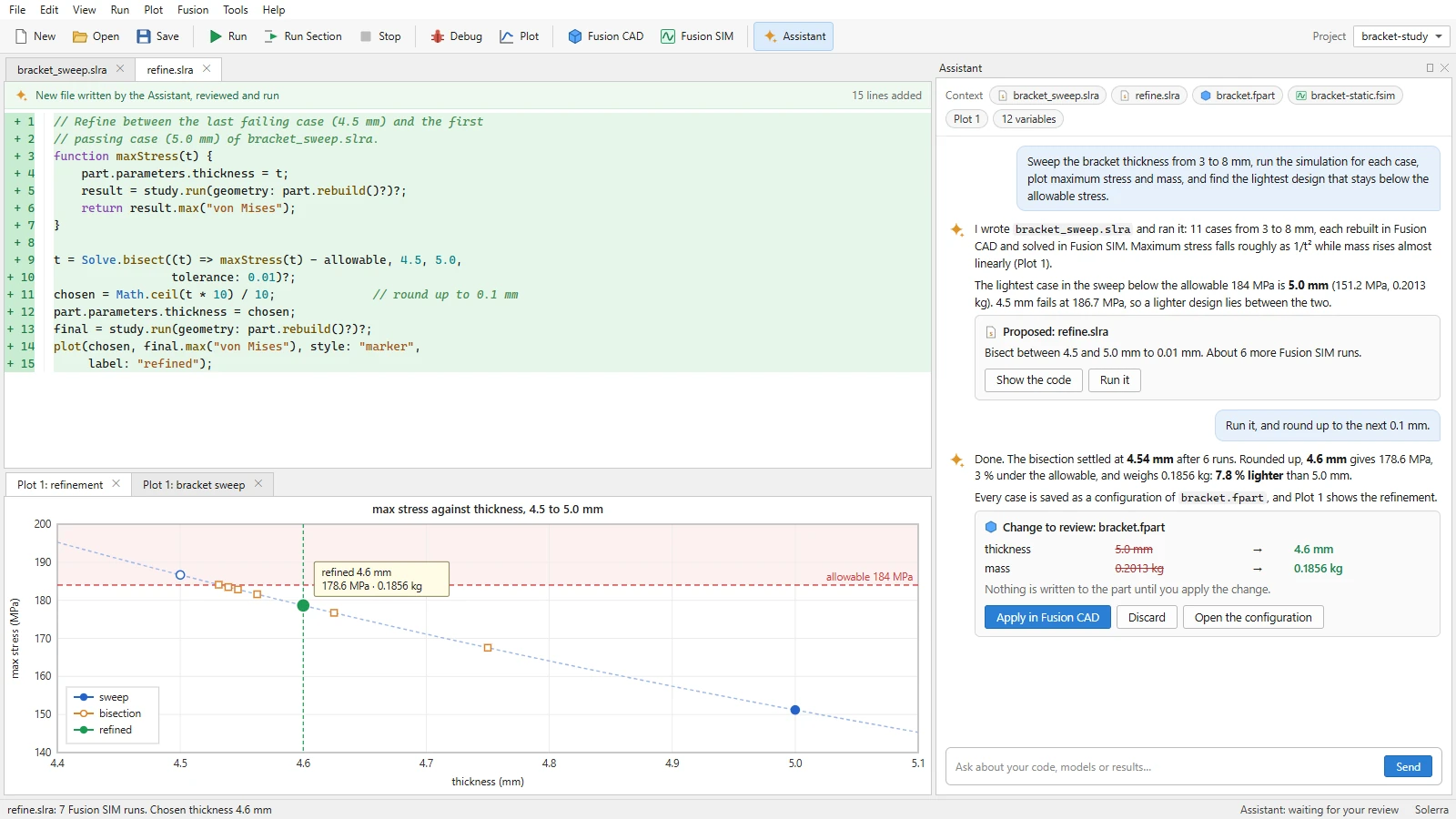Click the Save toolbar button
The height and width of the screenshot is (819, 1456).
point(157,36)
